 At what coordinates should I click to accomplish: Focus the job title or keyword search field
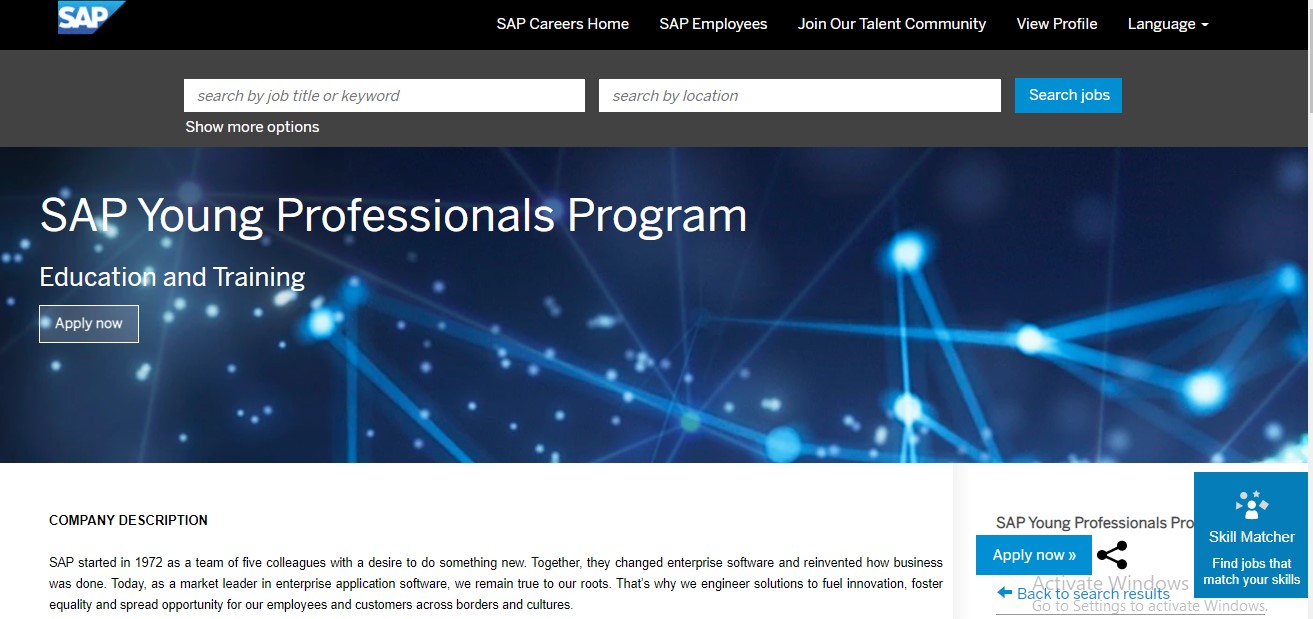click(384, 96)
